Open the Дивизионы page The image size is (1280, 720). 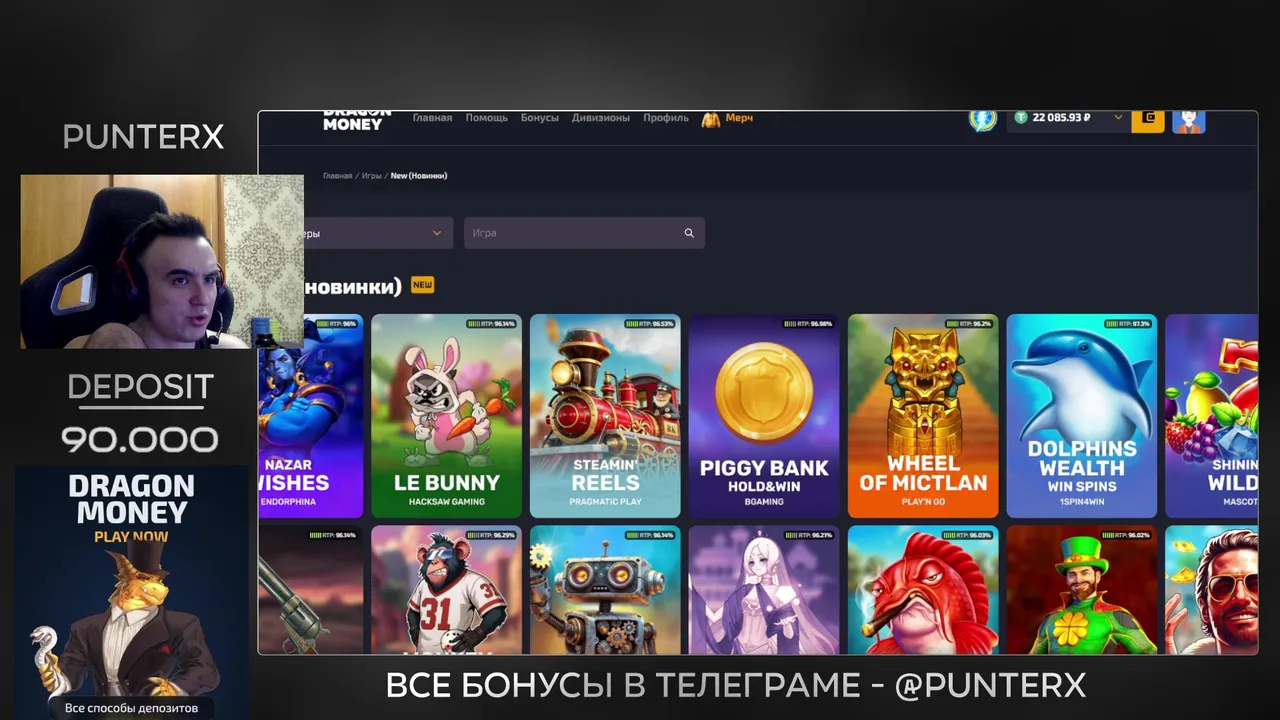601,118
